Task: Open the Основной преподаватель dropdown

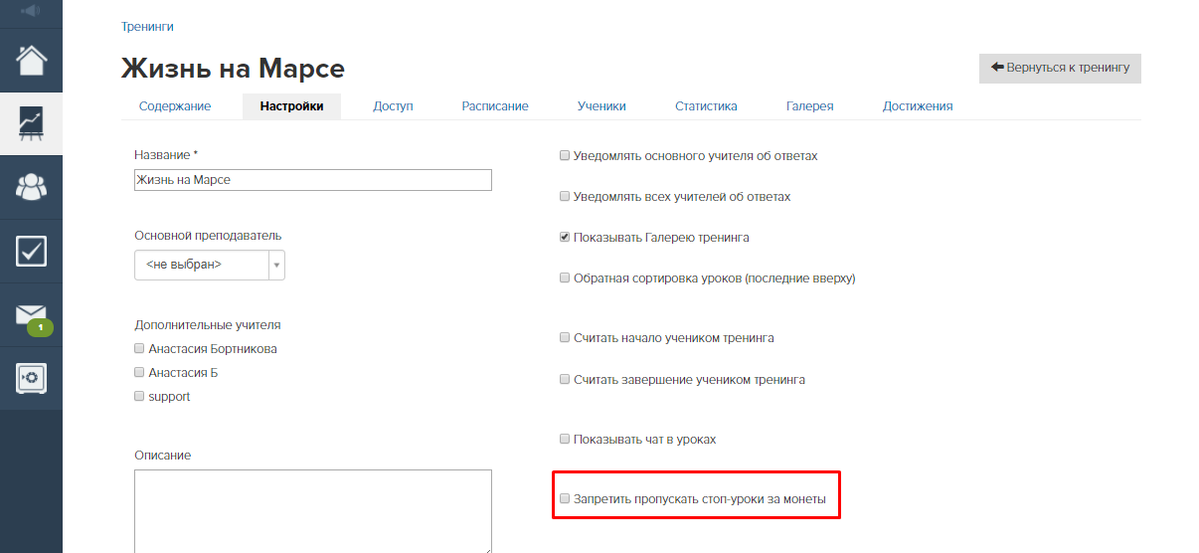Action: 210,265
